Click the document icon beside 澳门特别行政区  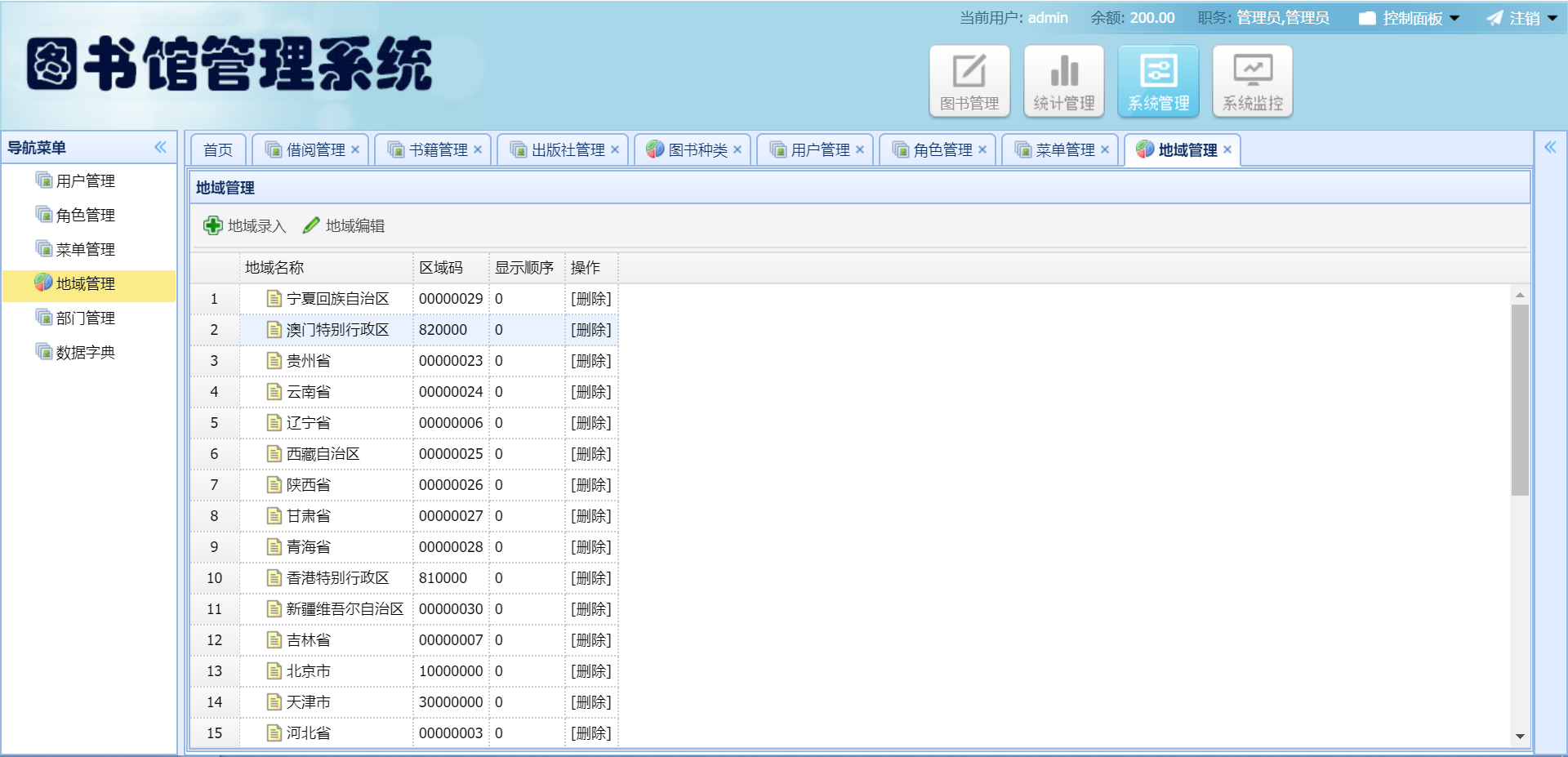tap(274, 329)
